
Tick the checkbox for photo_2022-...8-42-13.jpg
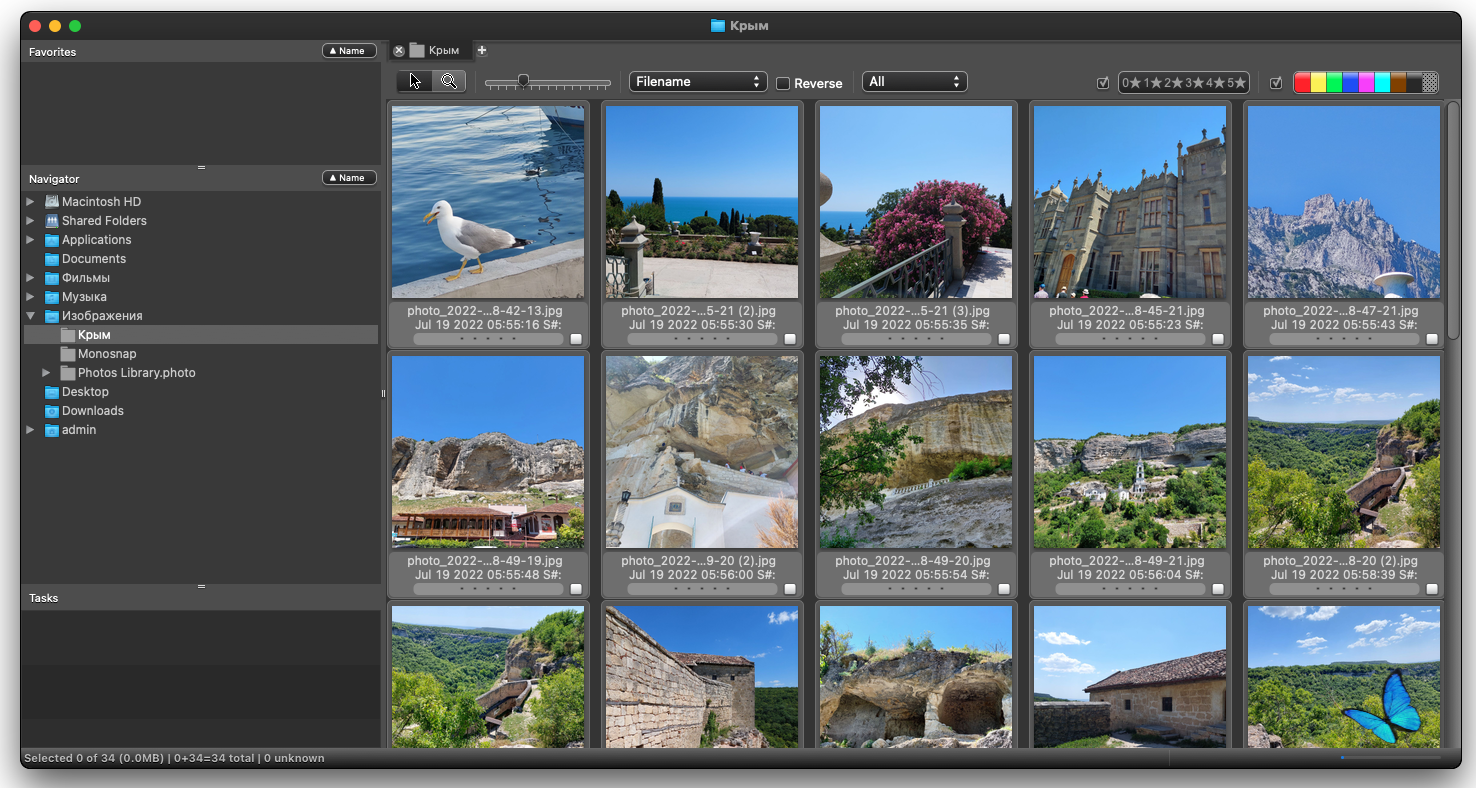(x=576, y=339)
